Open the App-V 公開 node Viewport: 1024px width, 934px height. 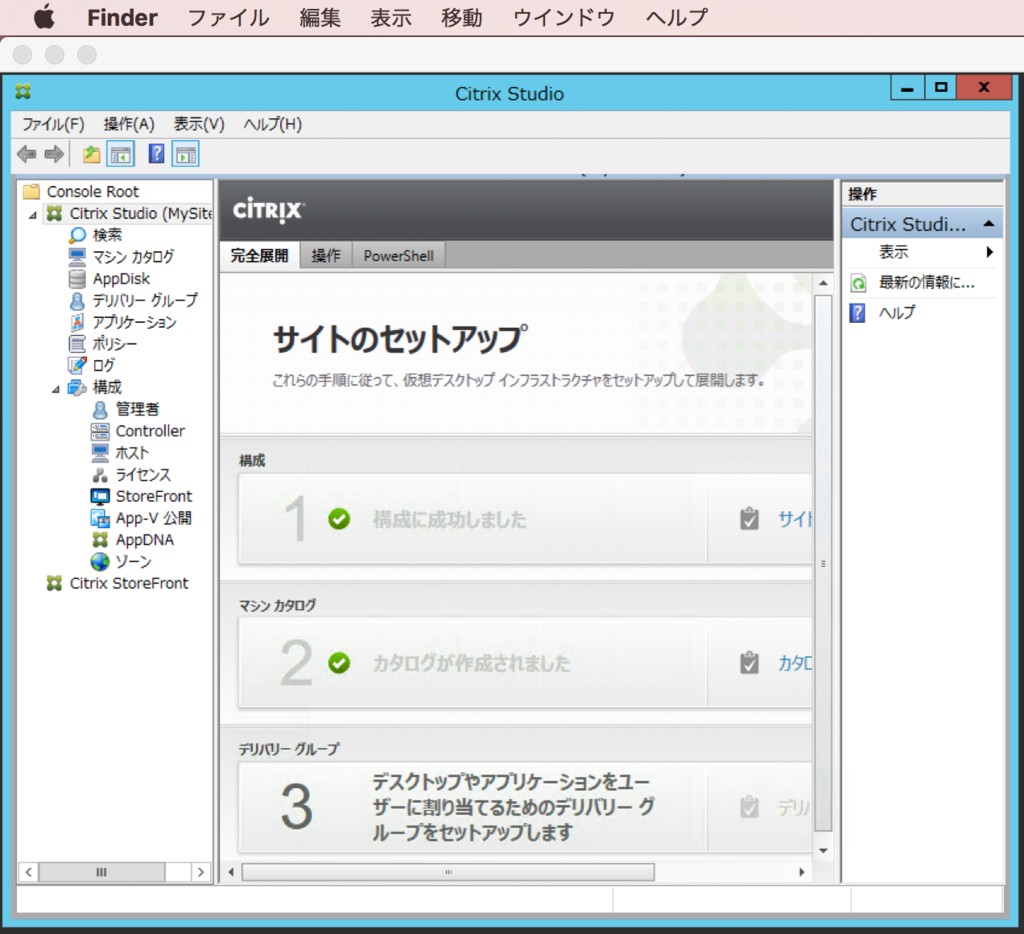click(x=153, y=518)
